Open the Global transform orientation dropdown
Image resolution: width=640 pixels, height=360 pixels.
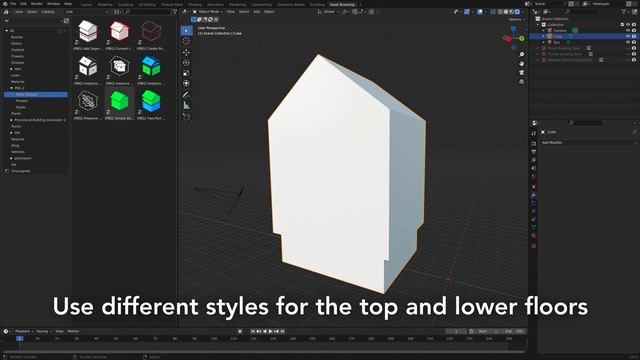tap(329, 12)
